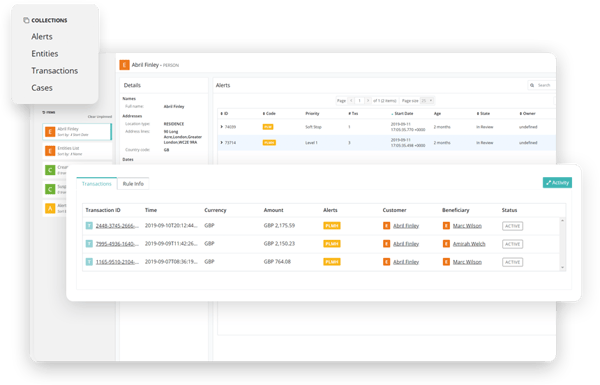
Task: Switch to the Rule Info tab
Action: point(133,184)
